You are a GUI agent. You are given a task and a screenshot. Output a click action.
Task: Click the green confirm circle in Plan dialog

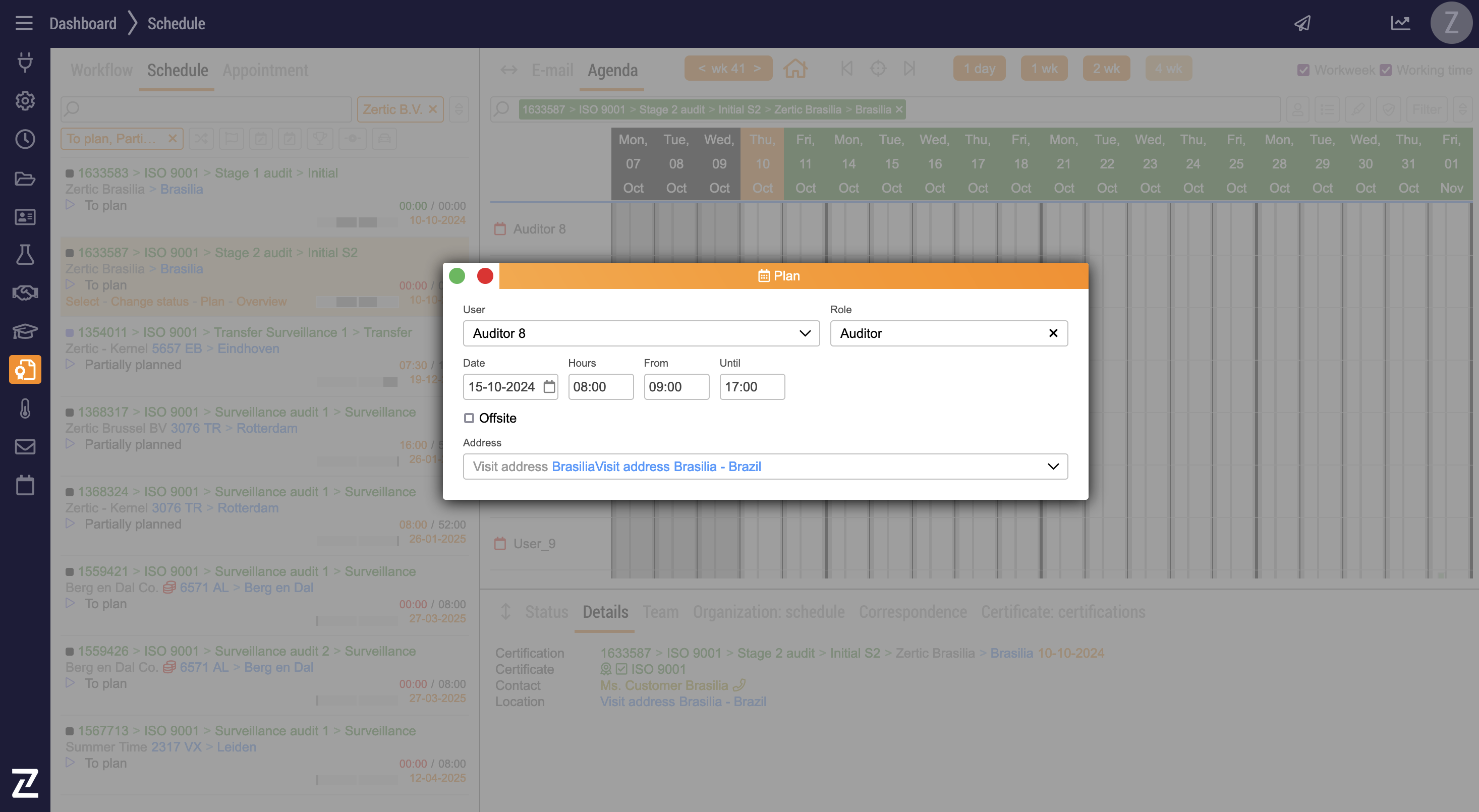tap(457, 276)
